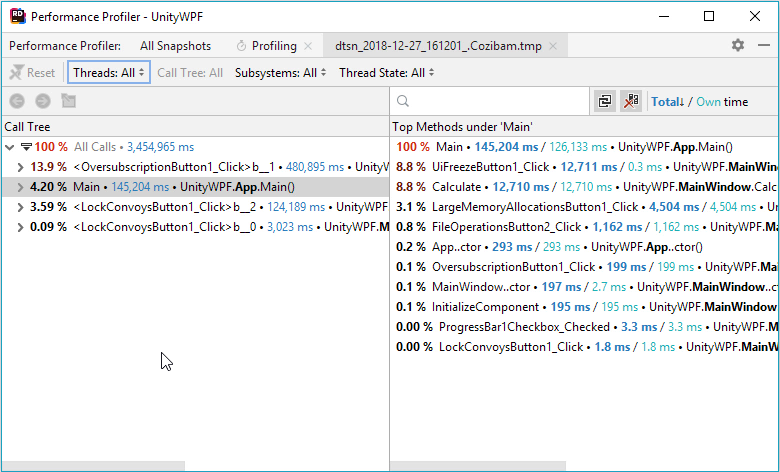Close the Profiling tab

[x=308, y=46]
